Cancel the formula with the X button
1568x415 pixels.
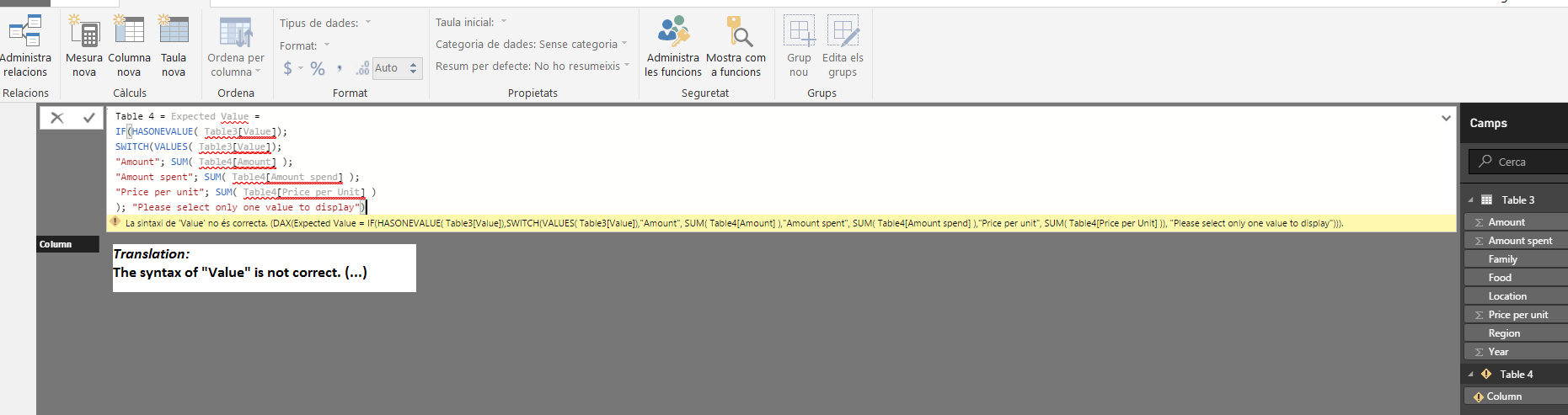pyautogui.click(x=56, y=118)
